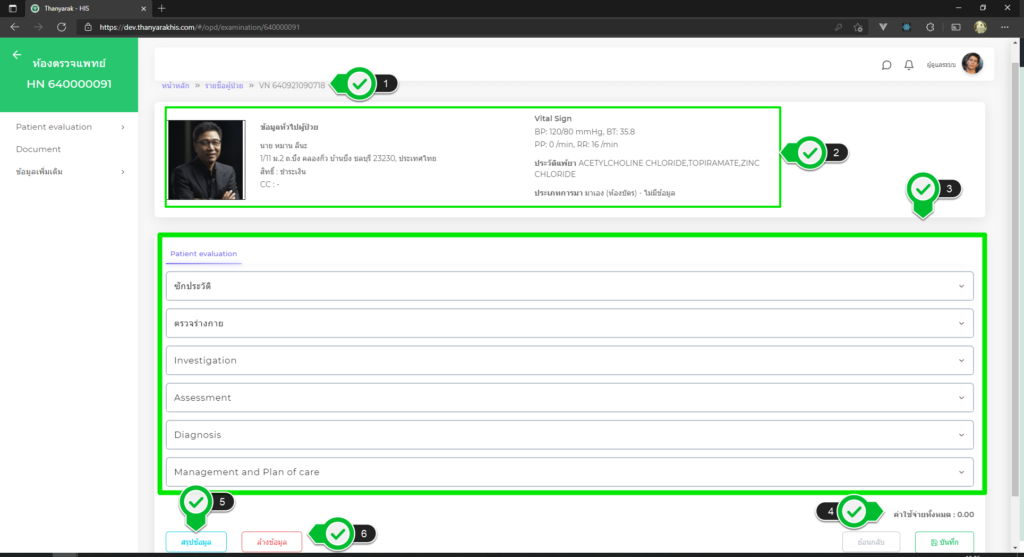This screenshot has height=557, width=1024.
Task: Open the chat messages icon
Action: 886,65
